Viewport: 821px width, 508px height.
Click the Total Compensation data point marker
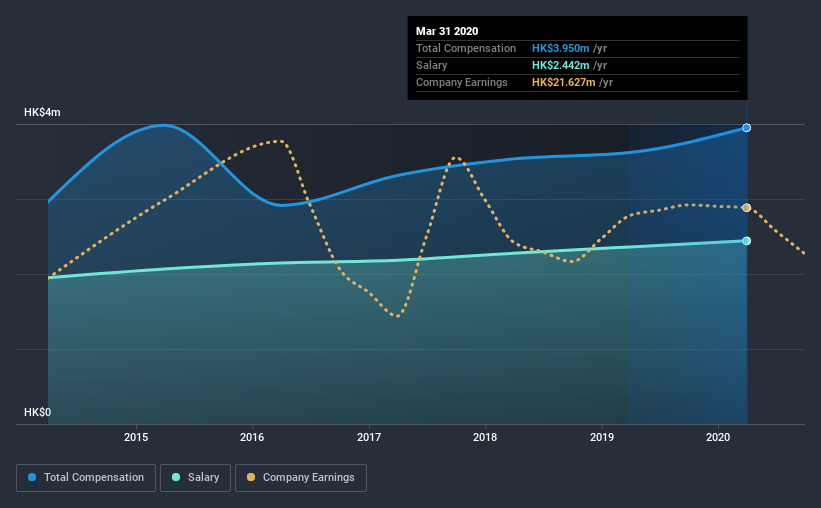click(747, 128)
